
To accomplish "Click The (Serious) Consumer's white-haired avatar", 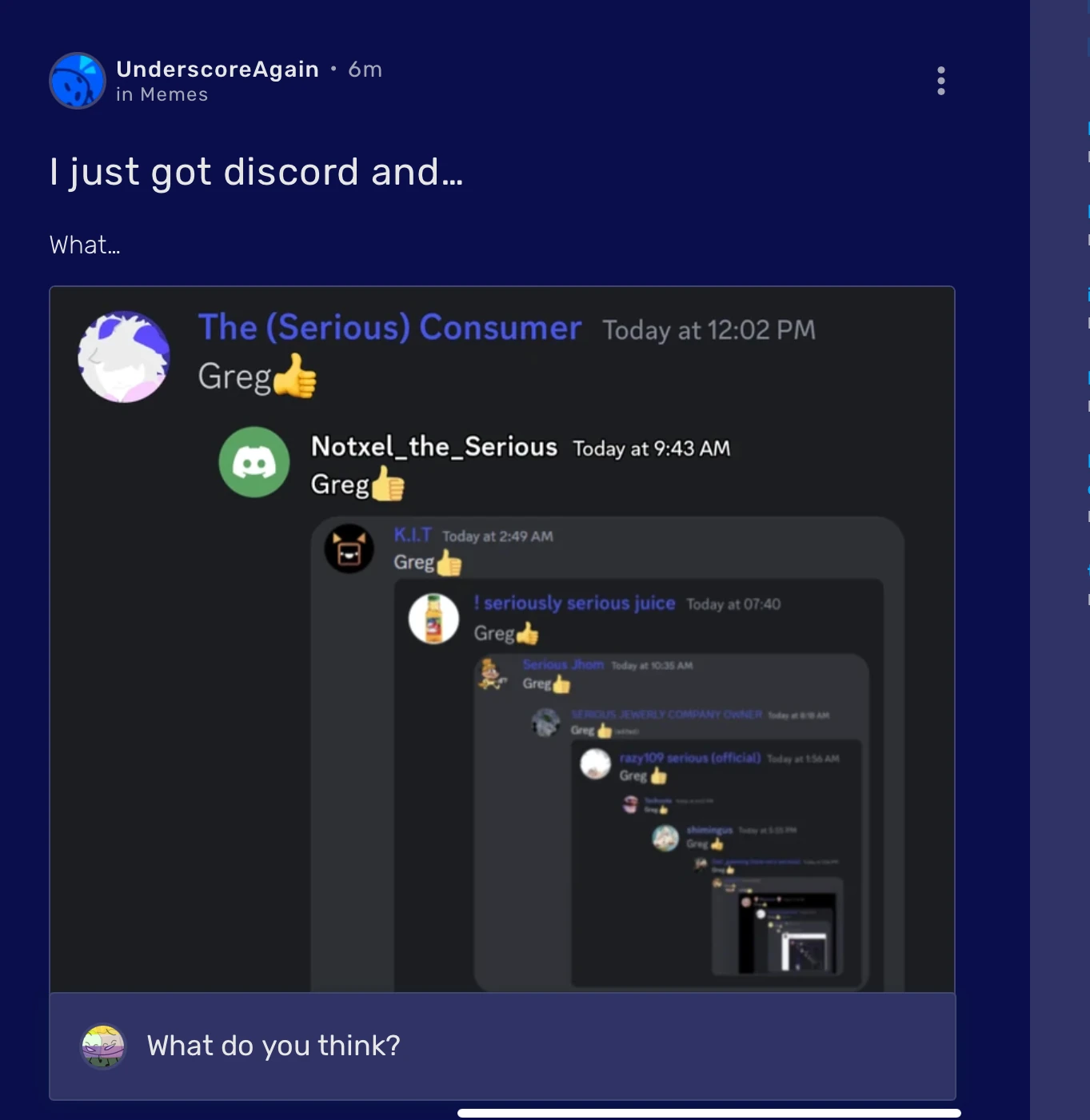I will pos(124,357).
